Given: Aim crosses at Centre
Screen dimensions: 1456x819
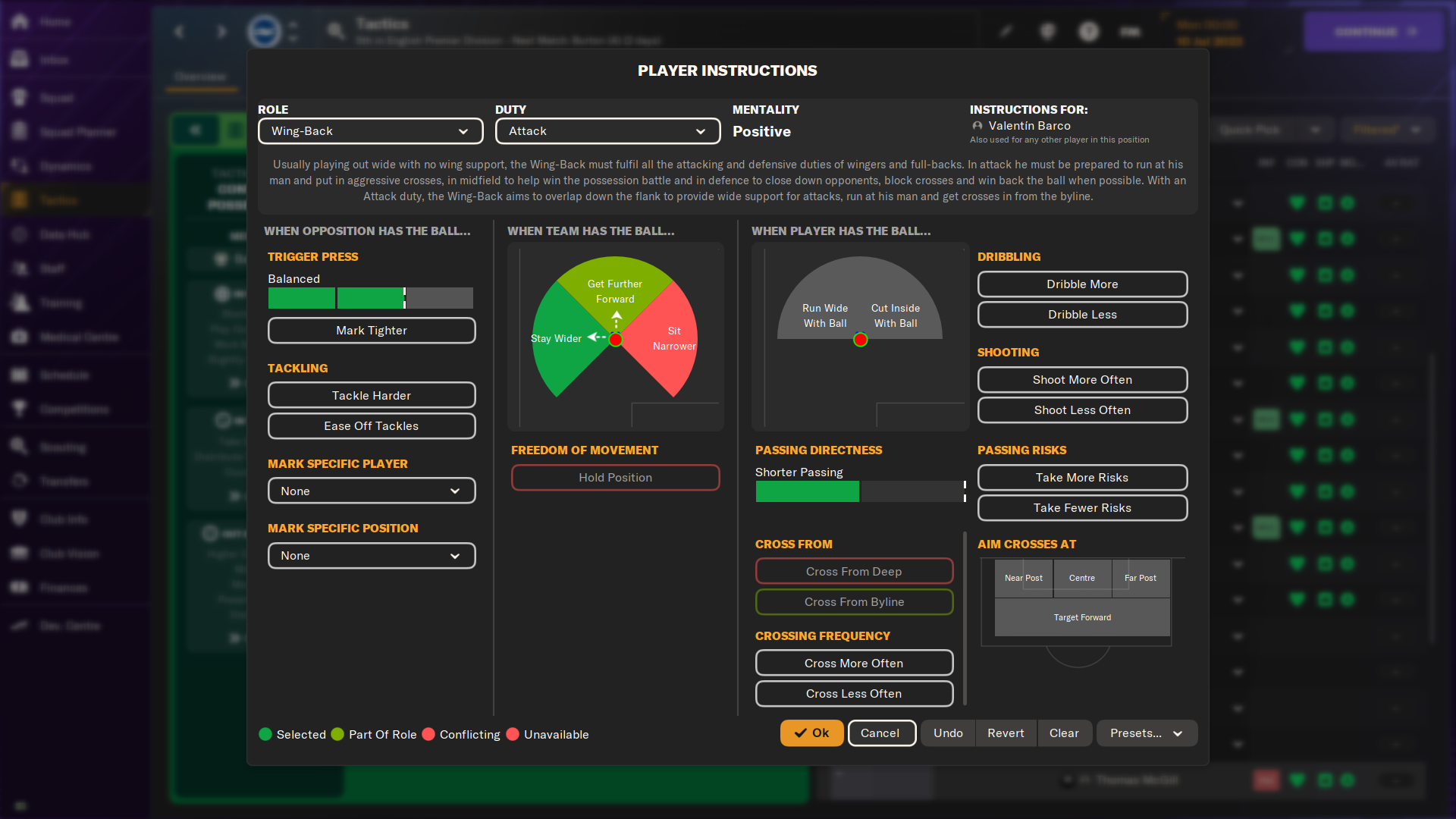Looking at the screenshot, I should [x=1082, y=579].
